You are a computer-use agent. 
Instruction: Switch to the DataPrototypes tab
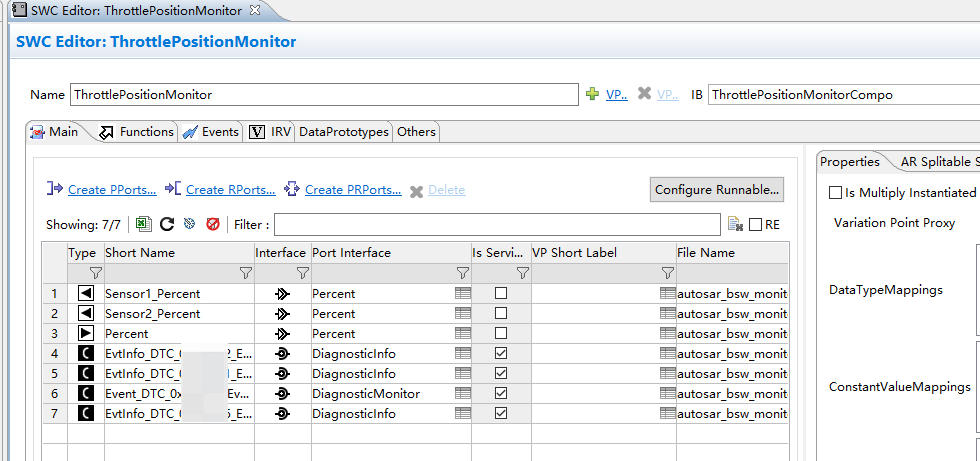tap(344, 132)
